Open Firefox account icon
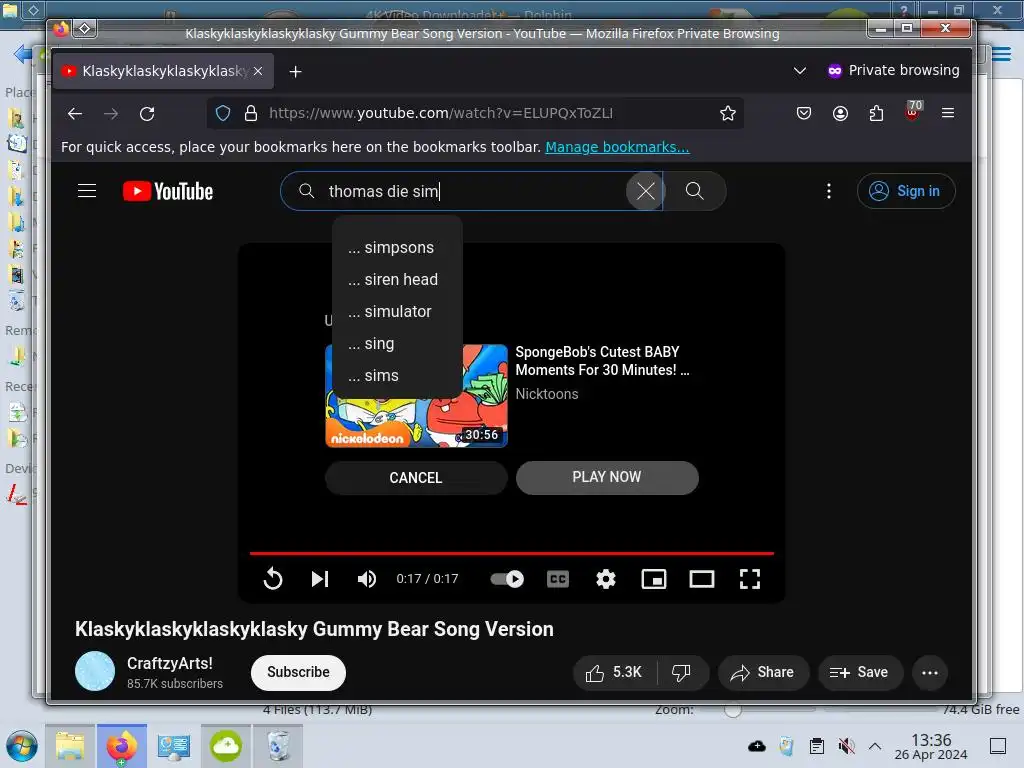Viewport: 1024px width, 768px height. coord(840,114)
